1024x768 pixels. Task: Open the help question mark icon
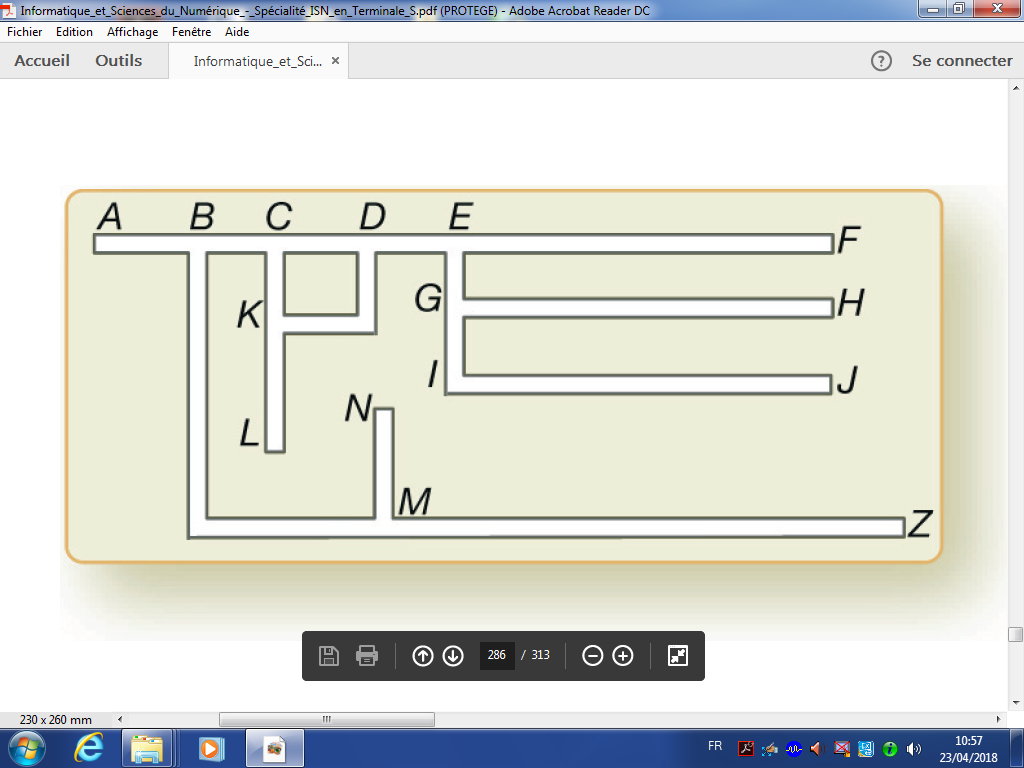tap(881, 61)
